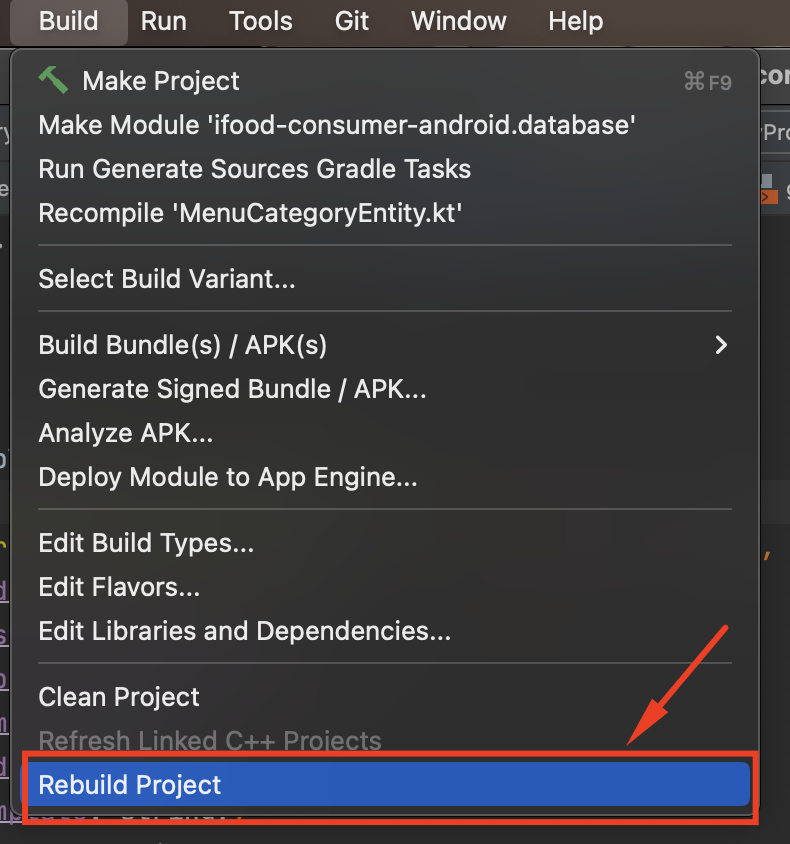Viewport: 790px width, 844px height.
Task: Click the highlighted Rebuild Project entry
Action: click(130, 785)
